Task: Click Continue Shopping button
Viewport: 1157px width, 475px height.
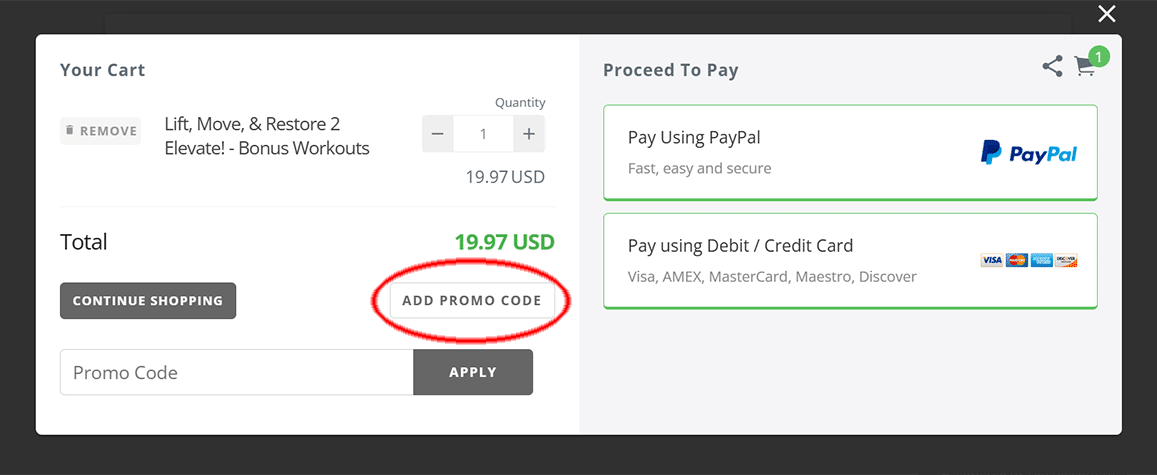Action: 148,301
